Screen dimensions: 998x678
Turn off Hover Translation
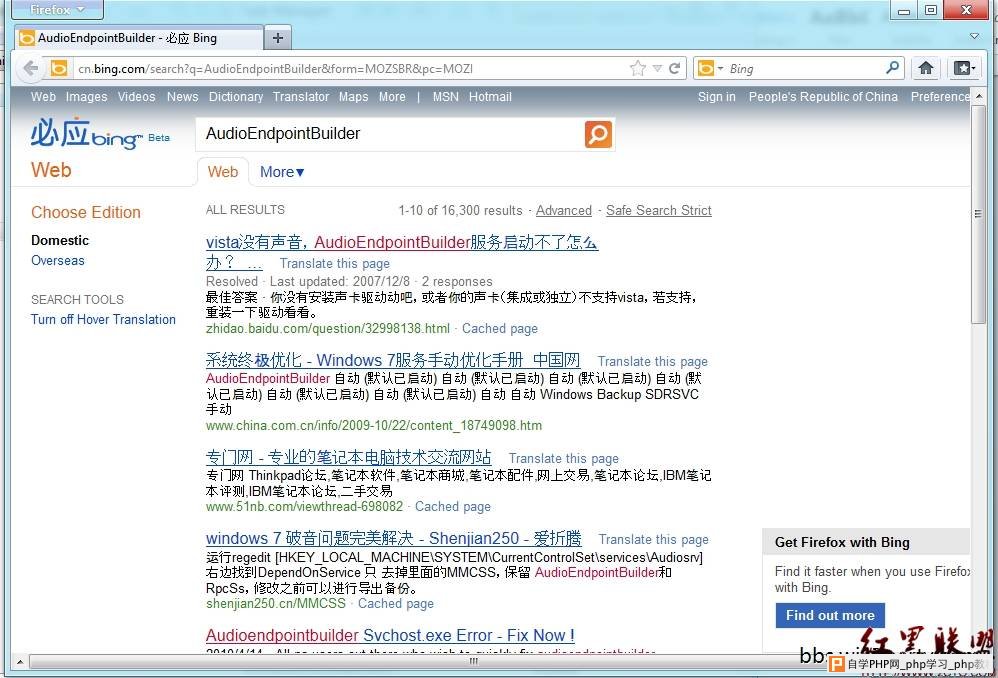[x=103, y=320]
